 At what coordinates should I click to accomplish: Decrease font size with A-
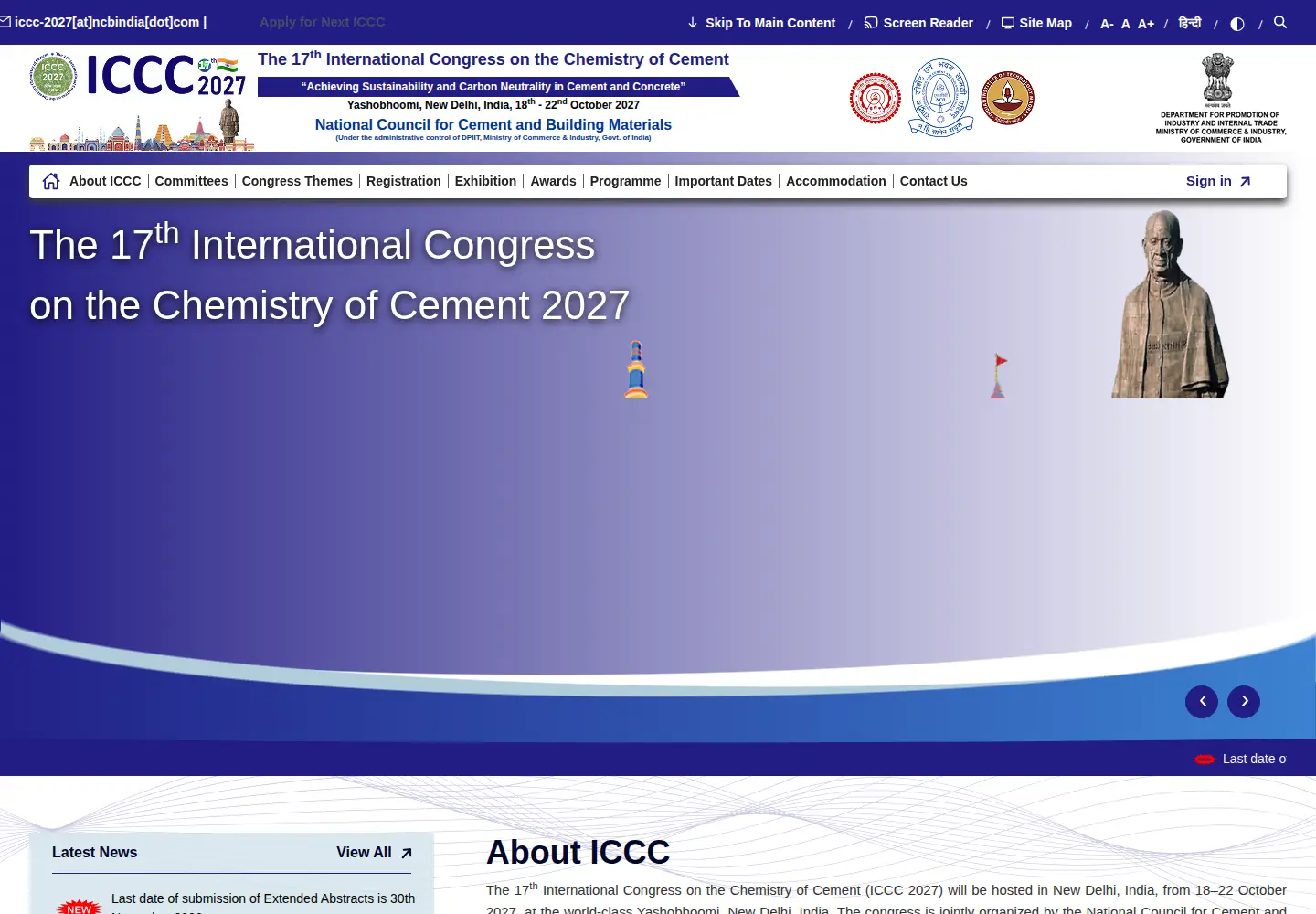1107,24
